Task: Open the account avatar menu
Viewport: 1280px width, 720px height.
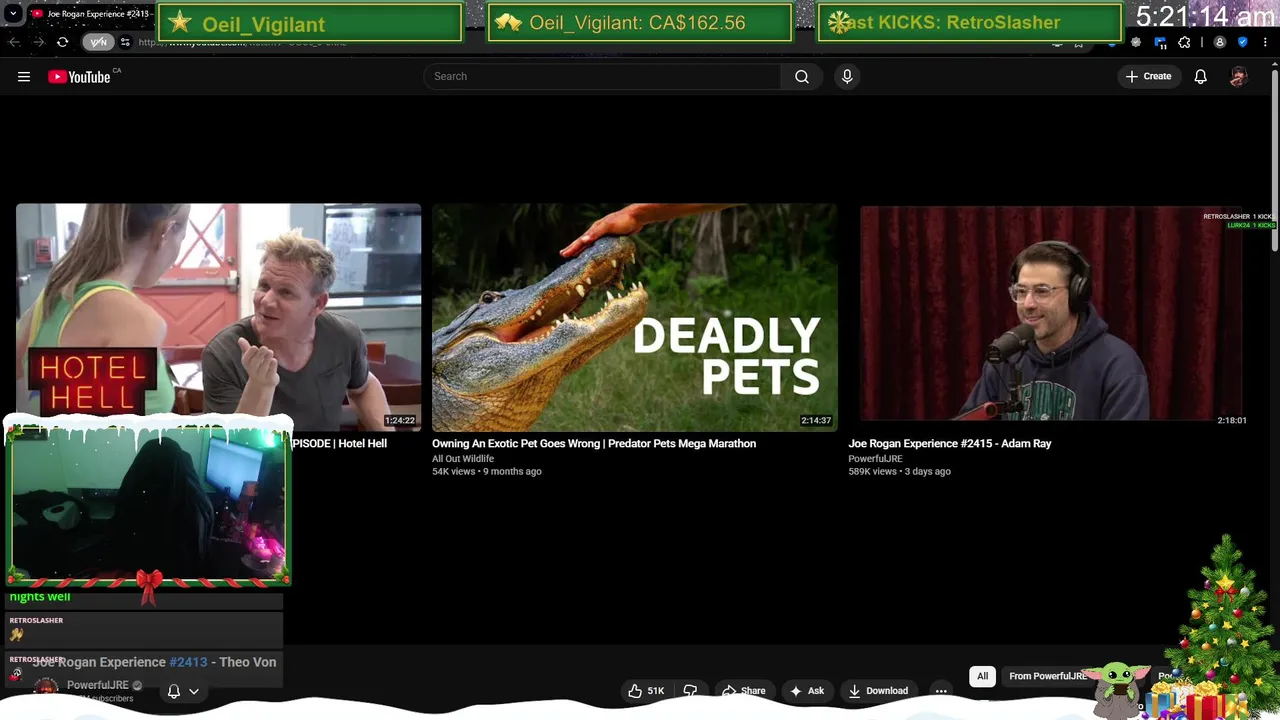Action: click(x=1238, y=77)
